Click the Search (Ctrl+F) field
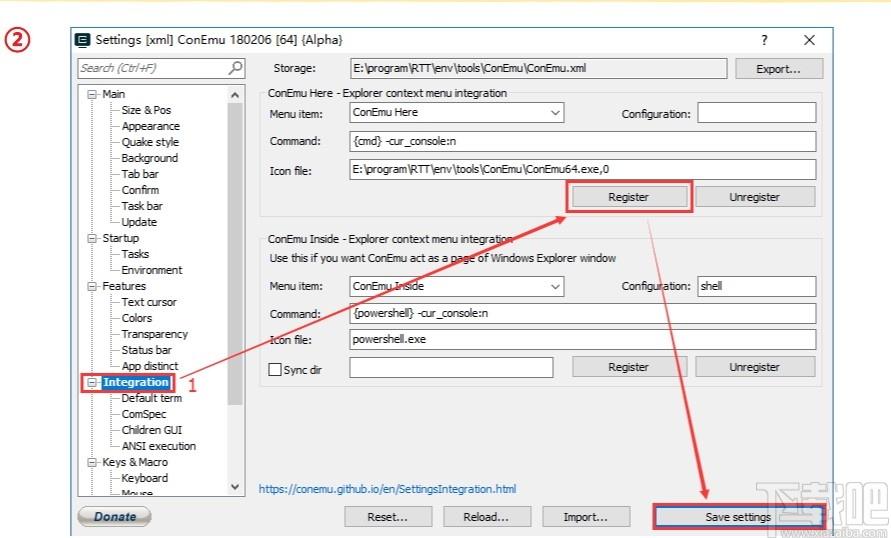 (x=153, y=68)
